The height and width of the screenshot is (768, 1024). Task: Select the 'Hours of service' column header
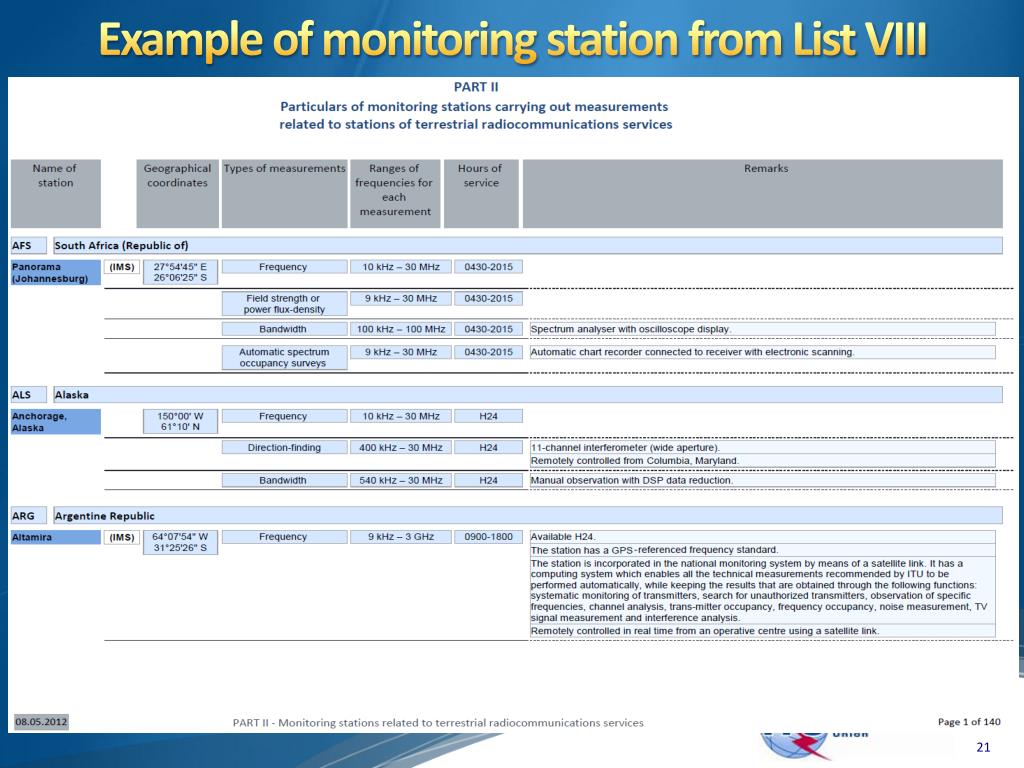tap(481, 193)
